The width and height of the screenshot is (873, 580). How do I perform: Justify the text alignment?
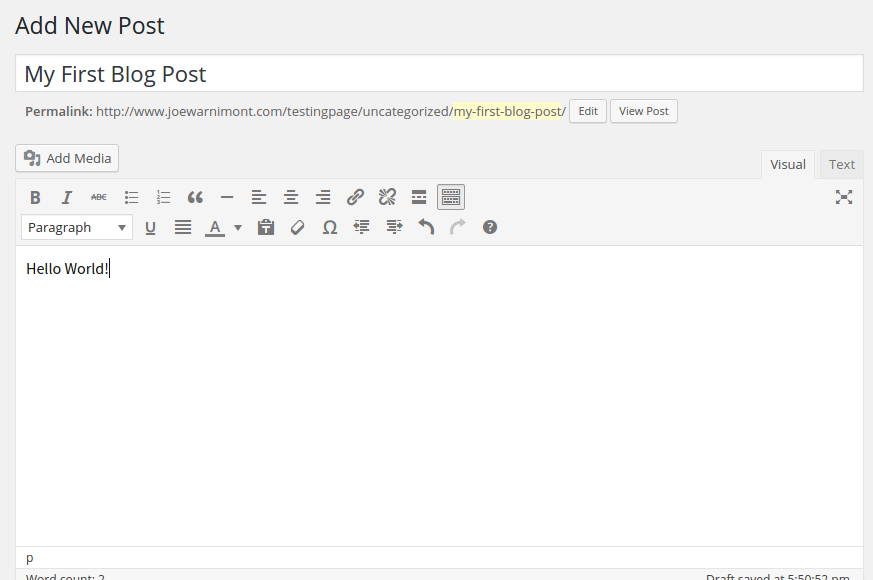pyautogui.click(x=183, y=227)
